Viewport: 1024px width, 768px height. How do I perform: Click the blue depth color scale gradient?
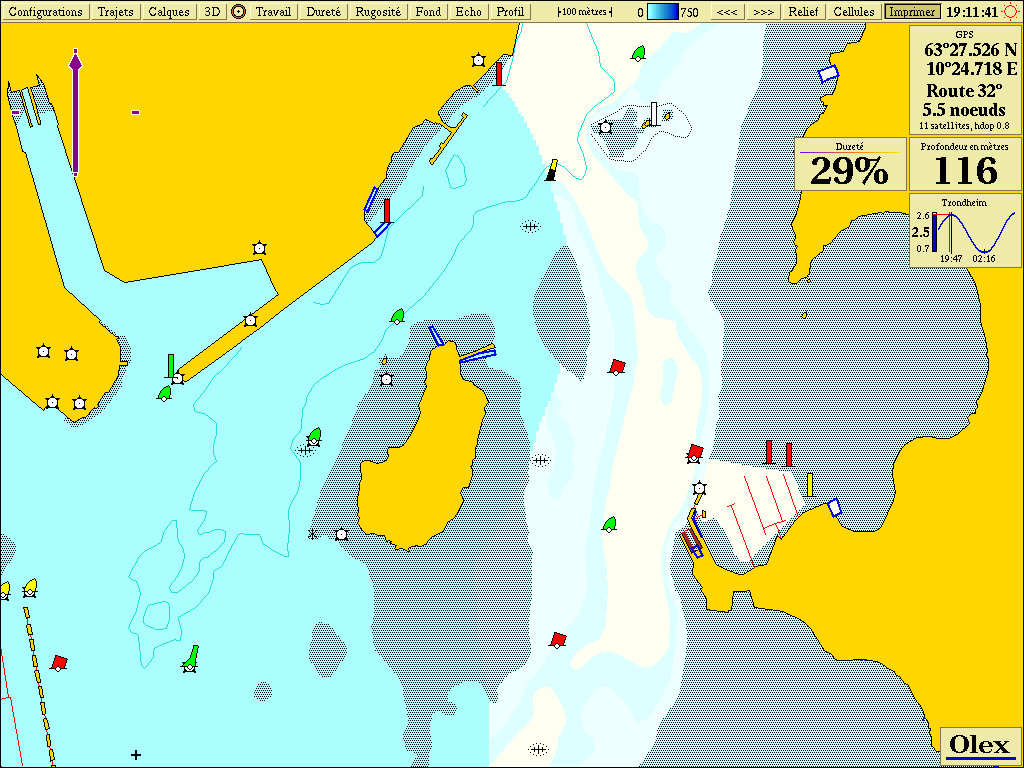pyautogui.click(x=662, y=12)
